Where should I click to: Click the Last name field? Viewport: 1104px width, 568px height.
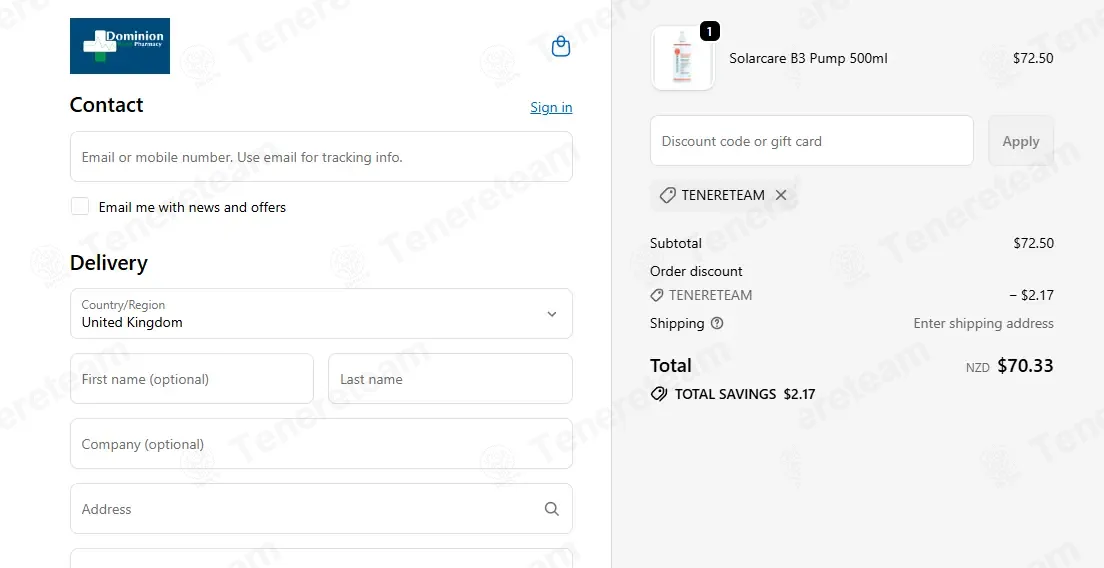[x=451, y=379]
